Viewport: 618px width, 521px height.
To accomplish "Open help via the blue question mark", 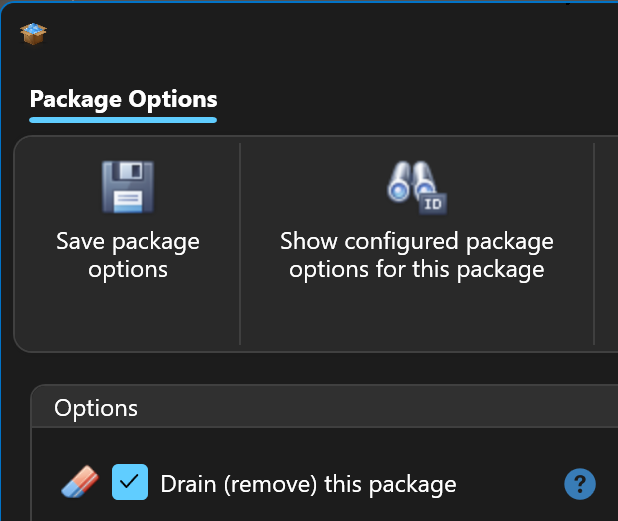I will [x=580, y=484].
